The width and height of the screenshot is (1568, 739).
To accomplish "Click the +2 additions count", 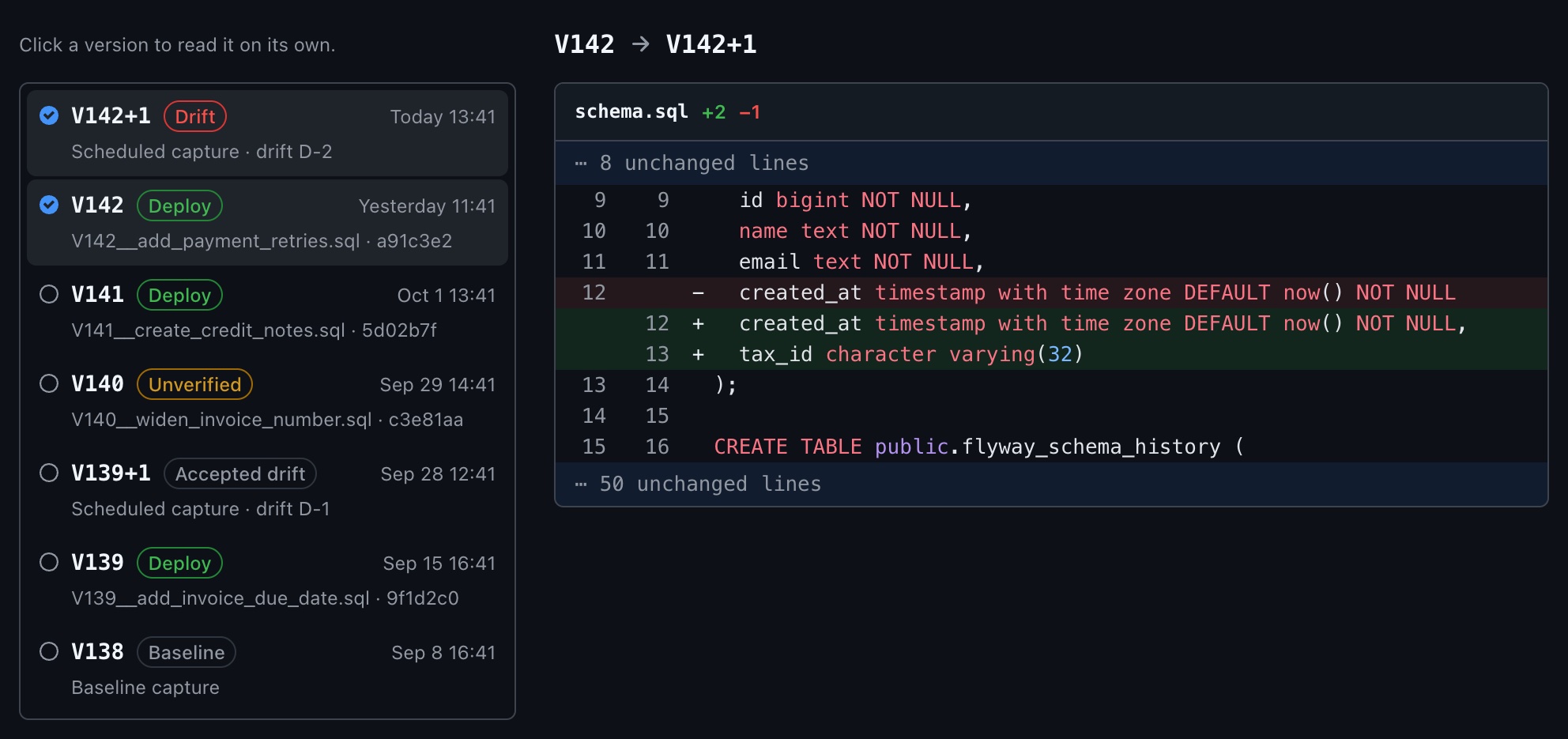I will click(714, 113).
